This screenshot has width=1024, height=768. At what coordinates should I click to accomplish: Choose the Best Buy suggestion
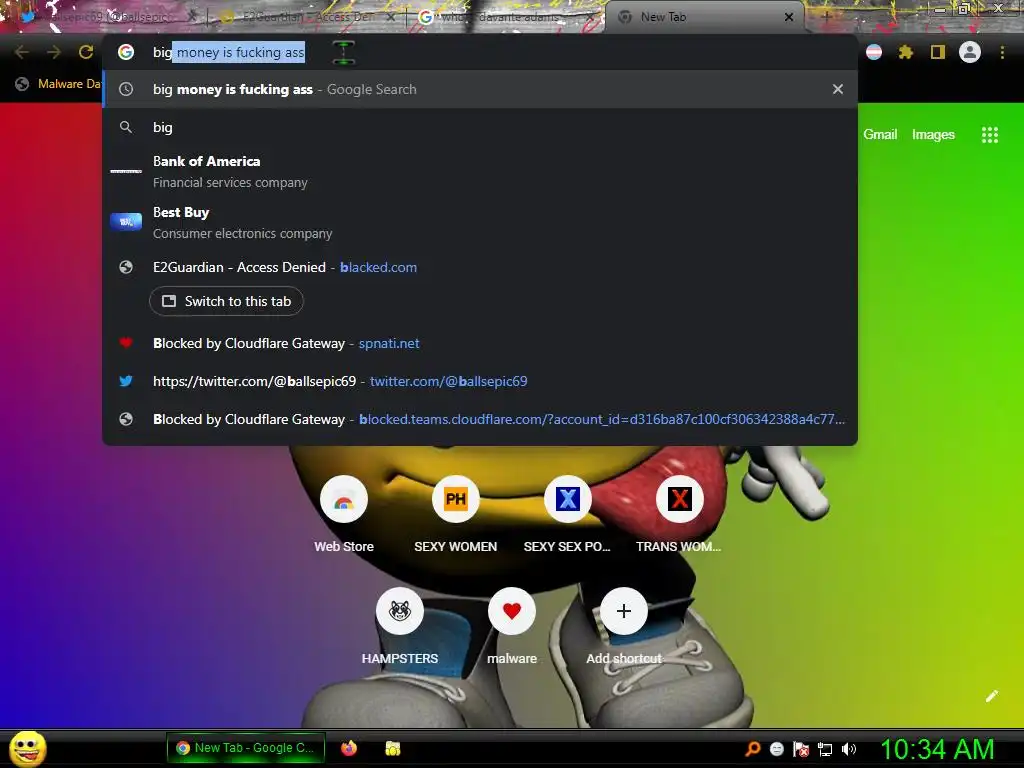pyautogui.click(x=480, y=222)
